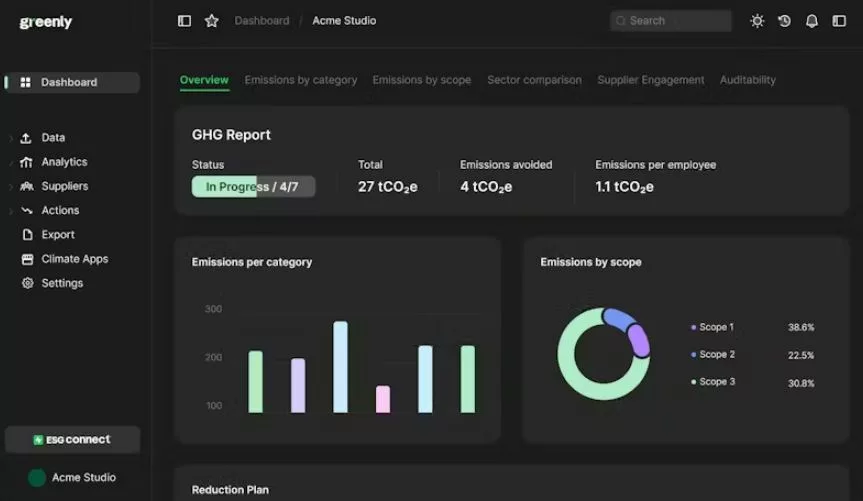Open the Auditability tab

(747, 80)
